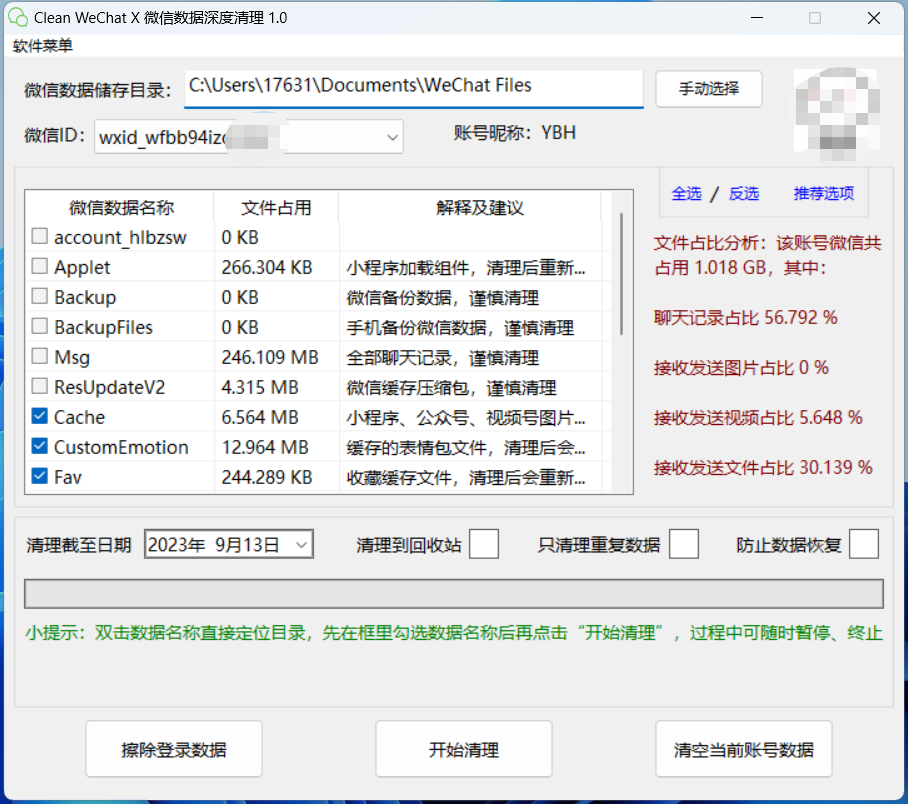Click the 手动选择 button
Viewport: 908px width, 804px height.
pyautogui.click(x=708, y=89)
